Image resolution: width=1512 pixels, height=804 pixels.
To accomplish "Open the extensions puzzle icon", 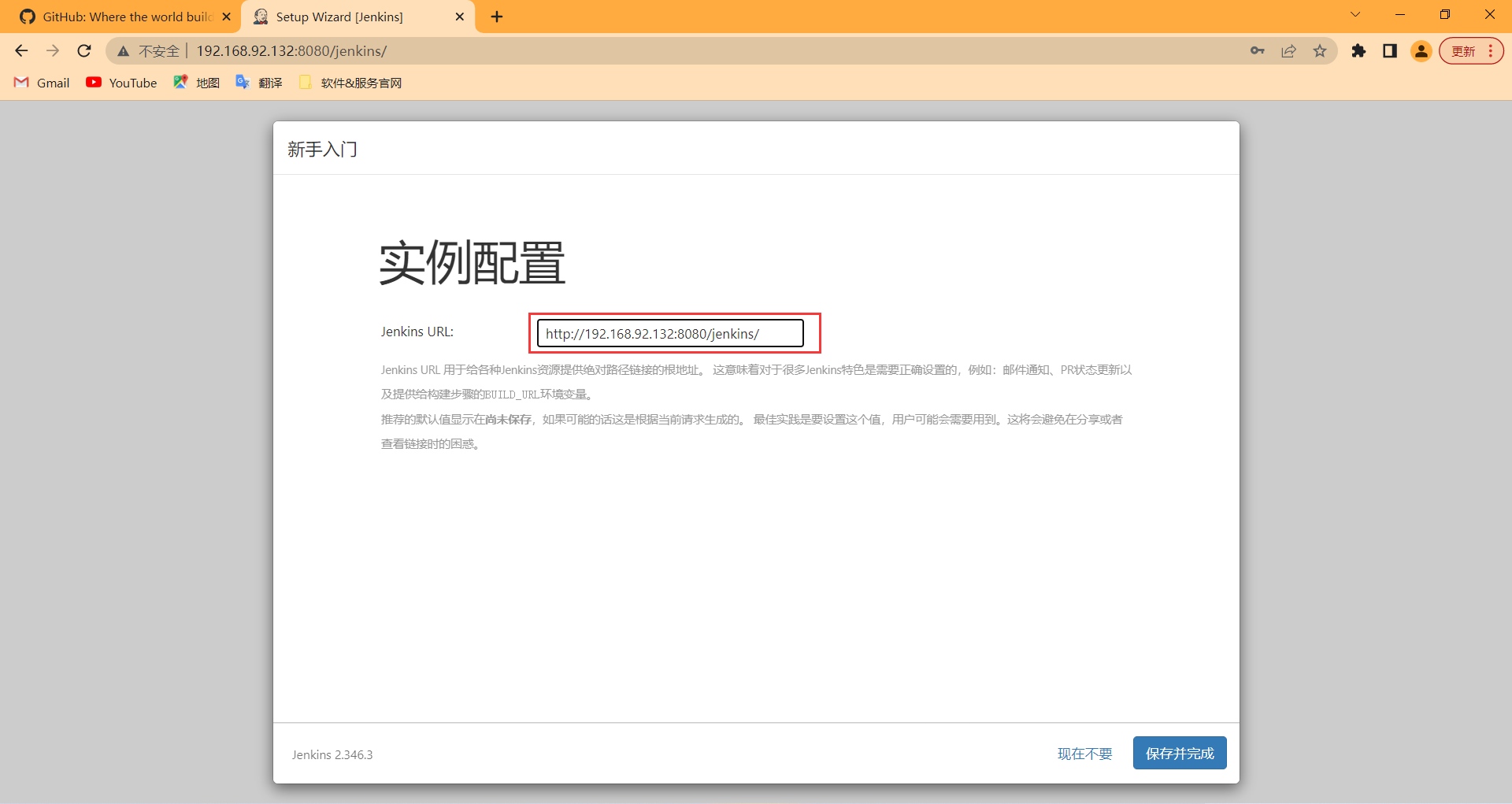I will click(1358, 51).
